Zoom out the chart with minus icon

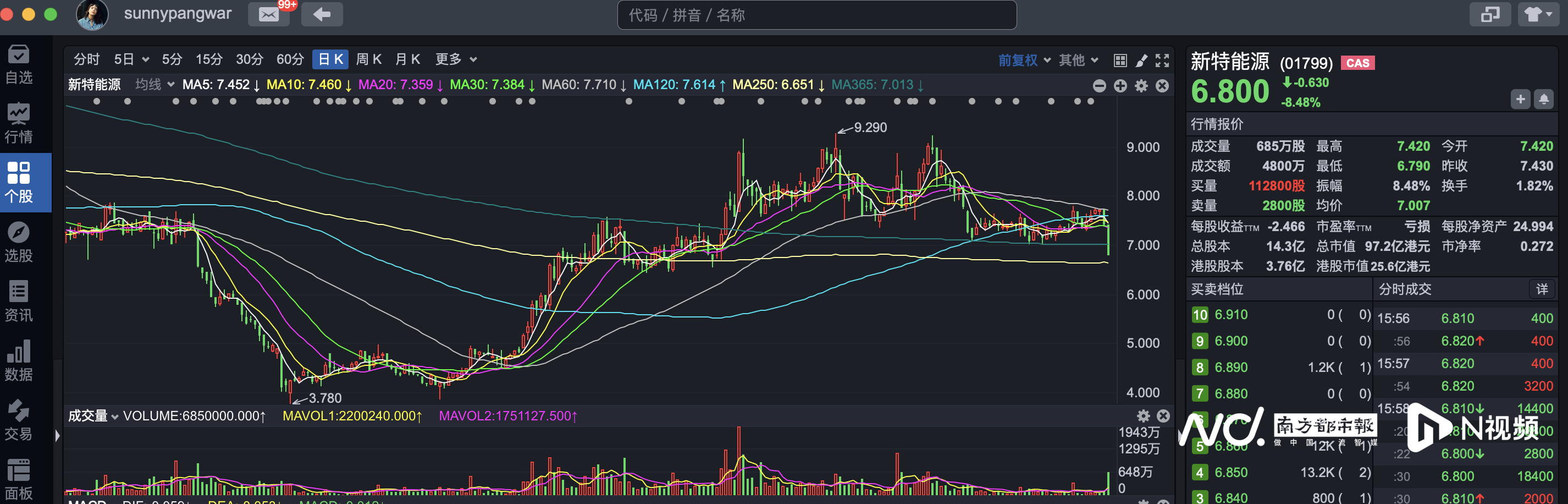pos(1098,86)
